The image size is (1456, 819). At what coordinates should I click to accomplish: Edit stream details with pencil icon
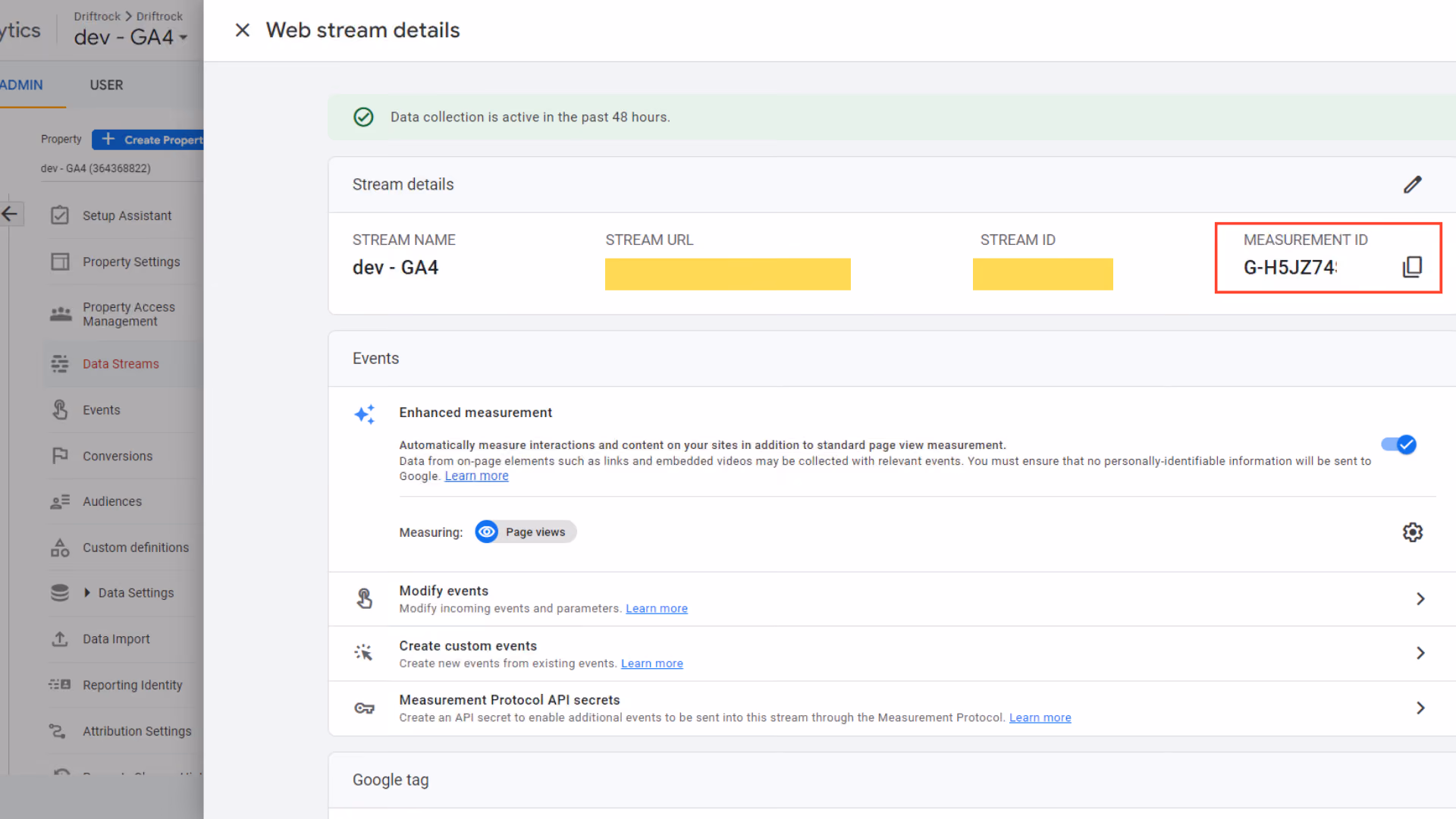1412,184
